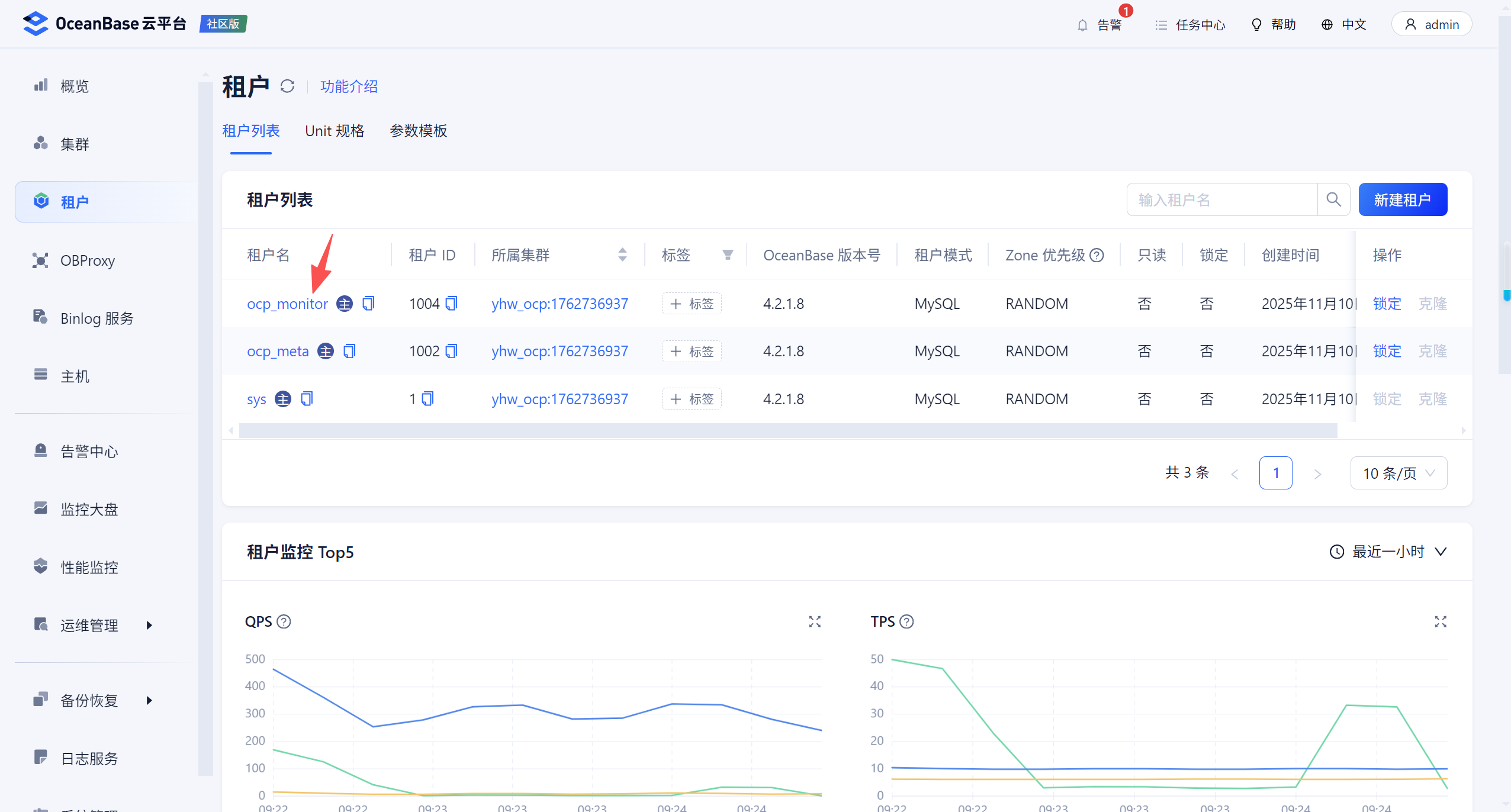Switch to the 参数模板 tab
Image resolution: width=1511 pixels, height=812 pixels.
tap(418, 131)
